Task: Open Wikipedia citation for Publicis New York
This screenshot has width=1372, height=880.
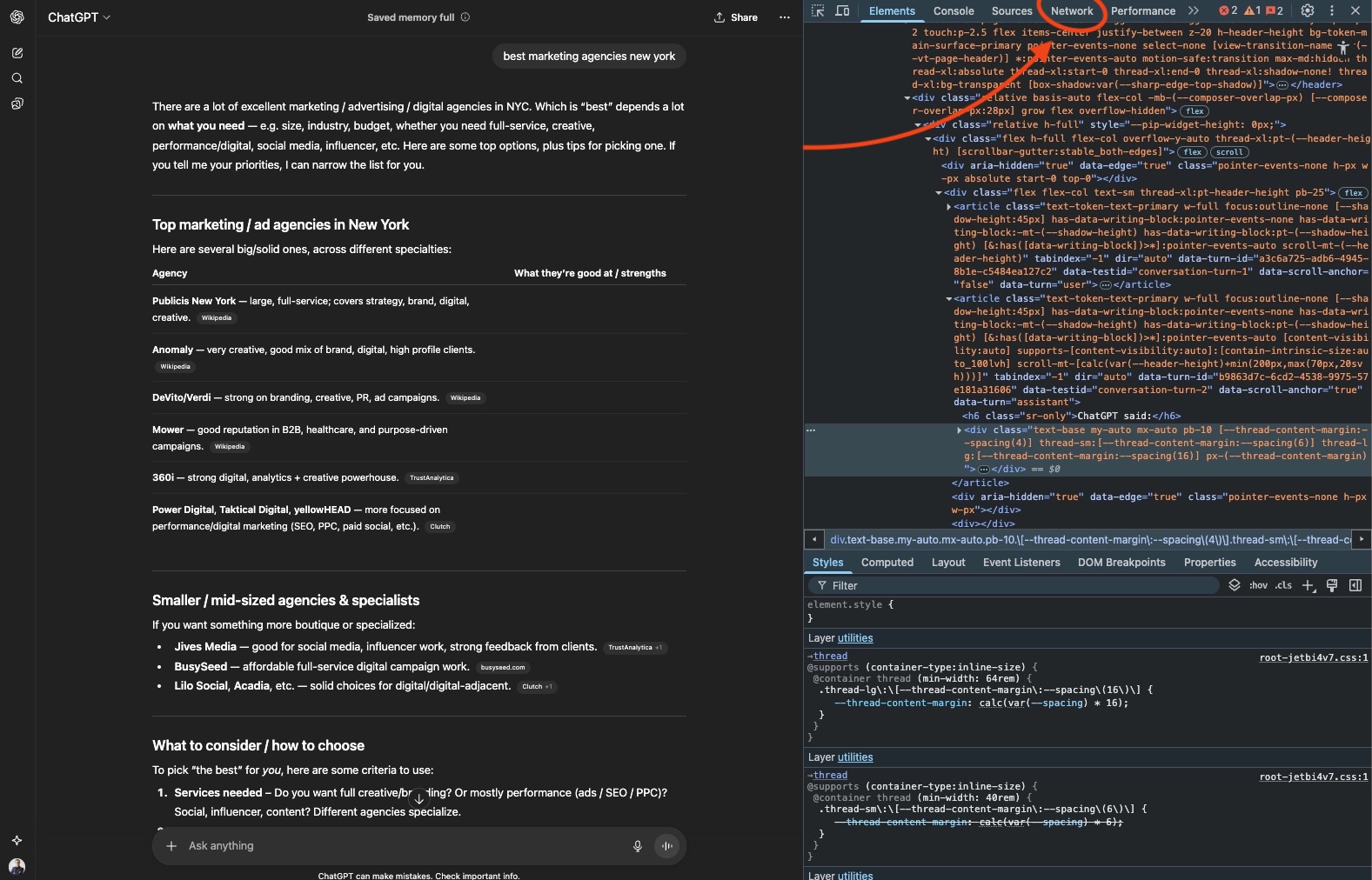Action: click(x=217, y=318)
